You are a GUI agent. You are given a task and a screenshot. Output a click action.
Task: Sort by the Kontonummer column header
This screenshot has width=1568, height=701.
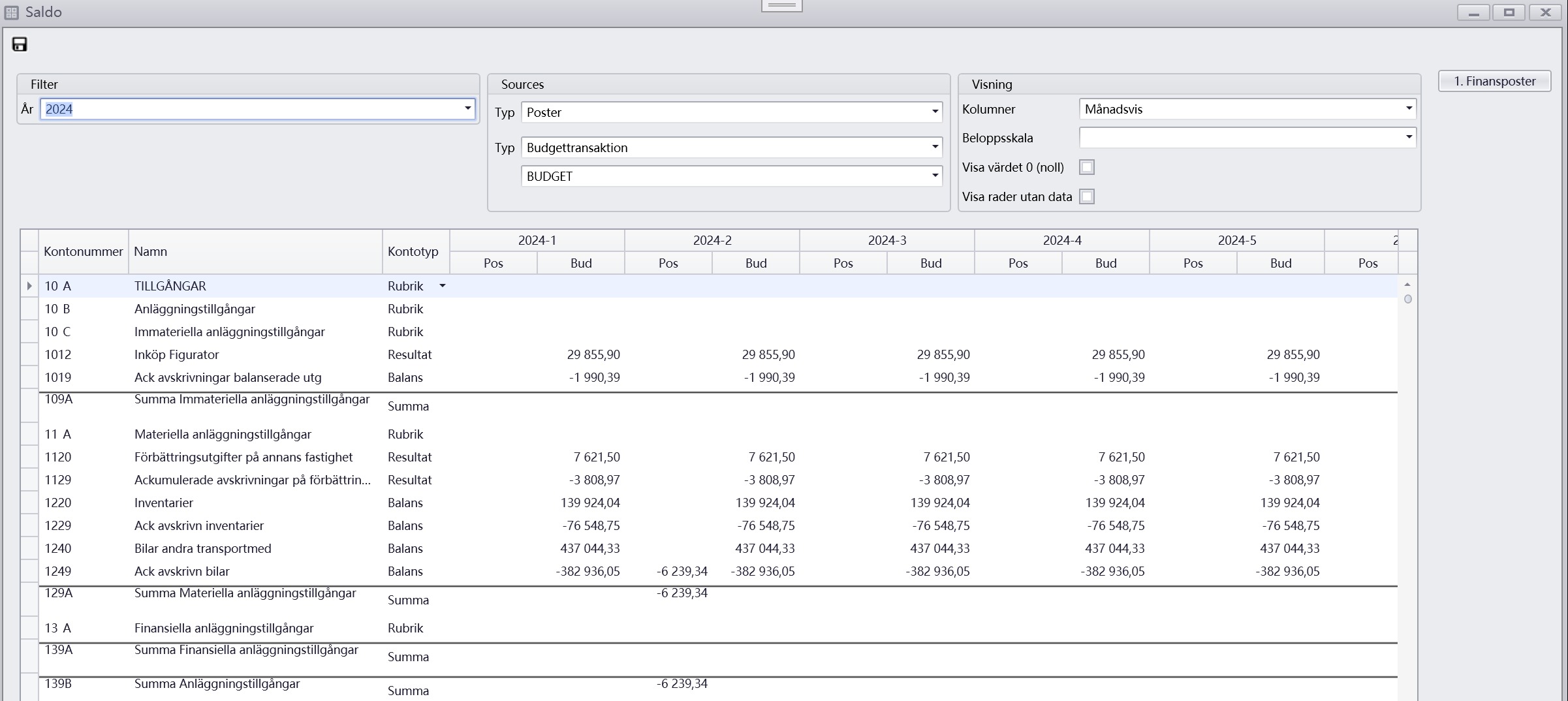click(x=83, y=251)
